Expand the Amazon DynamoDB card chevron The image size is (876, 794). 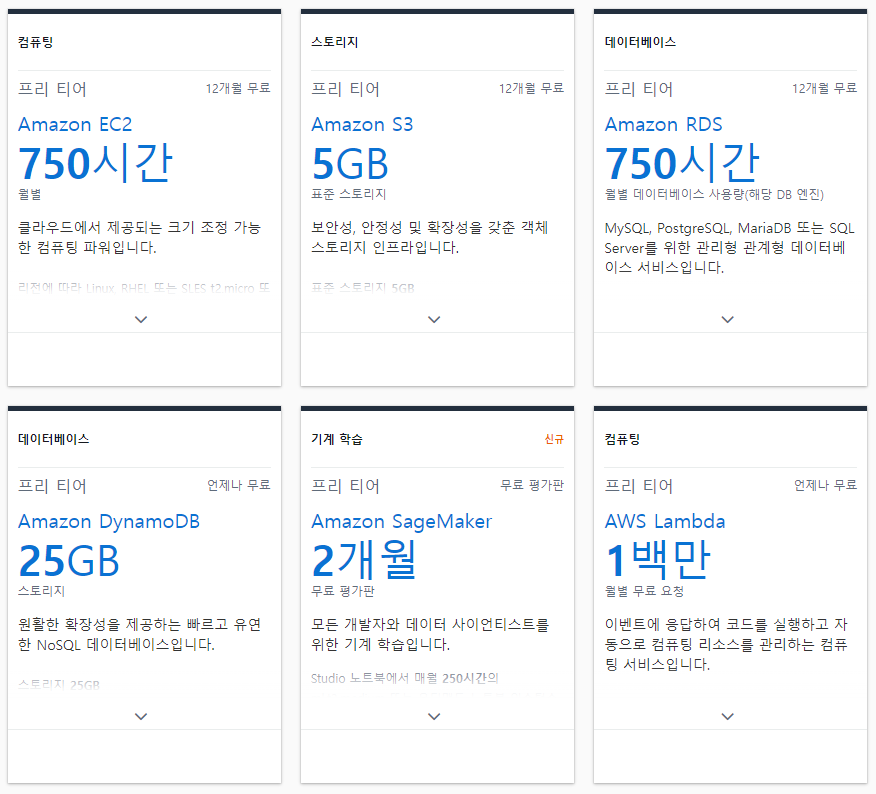click(x=141, y=716)
